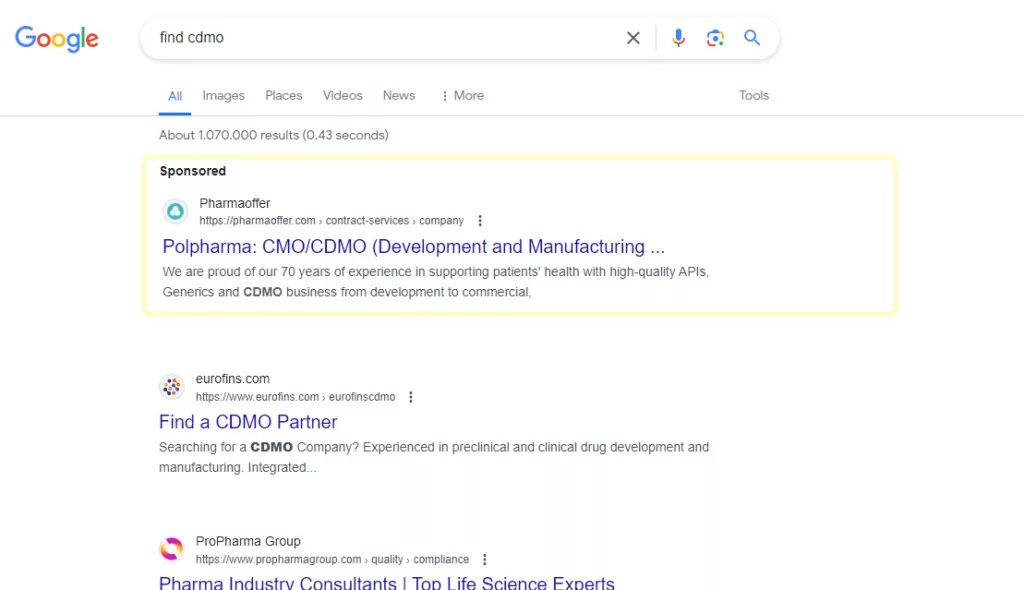This screenshot has height=590, width=1024.
Task: Open options menu for Pharmaoffer ad
Action: point(480,221)
